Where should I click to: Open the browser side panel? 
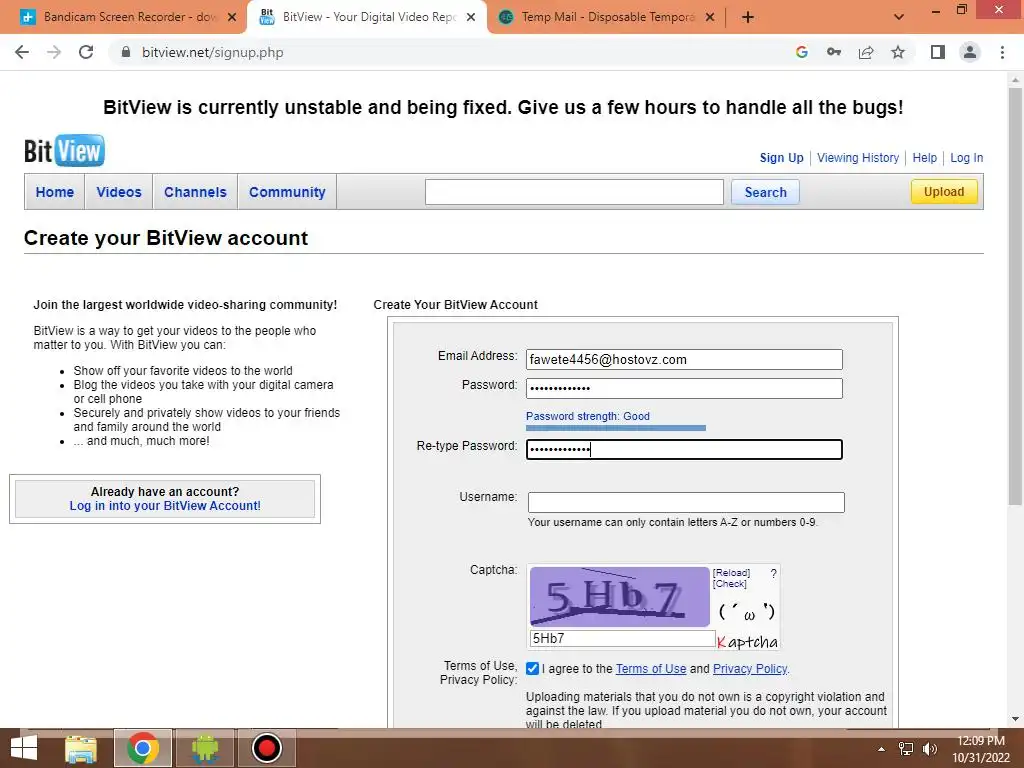coord(938,52)
